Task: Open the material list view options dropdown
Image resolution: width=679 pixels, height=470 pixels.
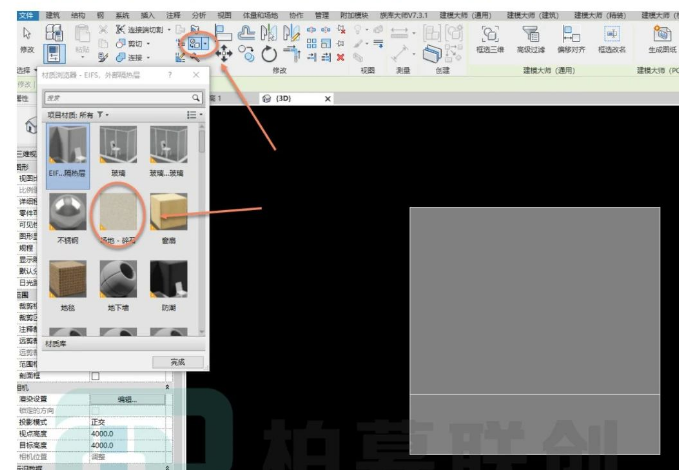Action: pyautogui.click(x=194, y=115)
